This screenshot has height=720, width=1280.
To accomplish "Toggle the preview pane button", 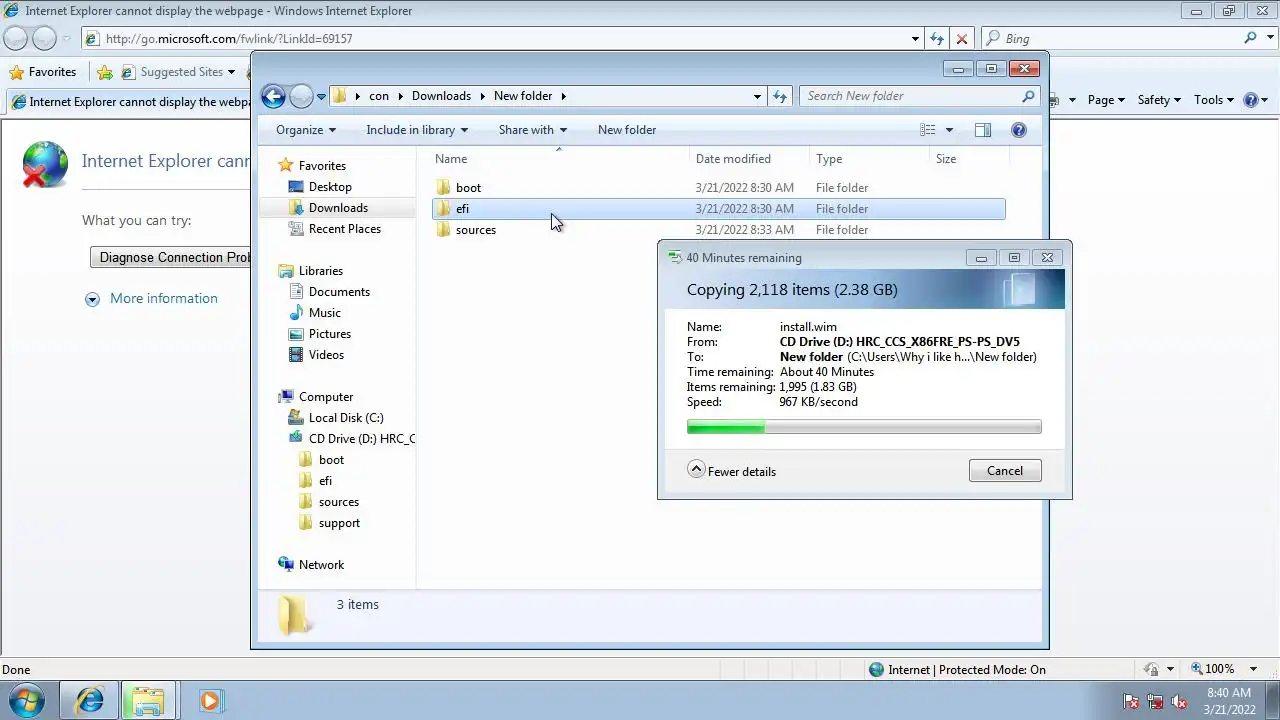I will pos(983,130).
